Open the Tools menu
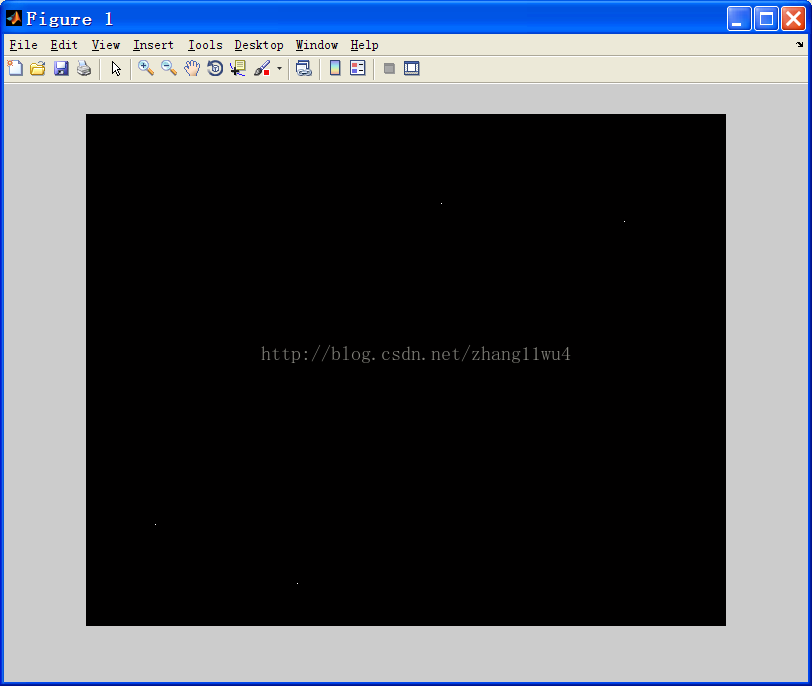812x686 pixels. (205, 45)
